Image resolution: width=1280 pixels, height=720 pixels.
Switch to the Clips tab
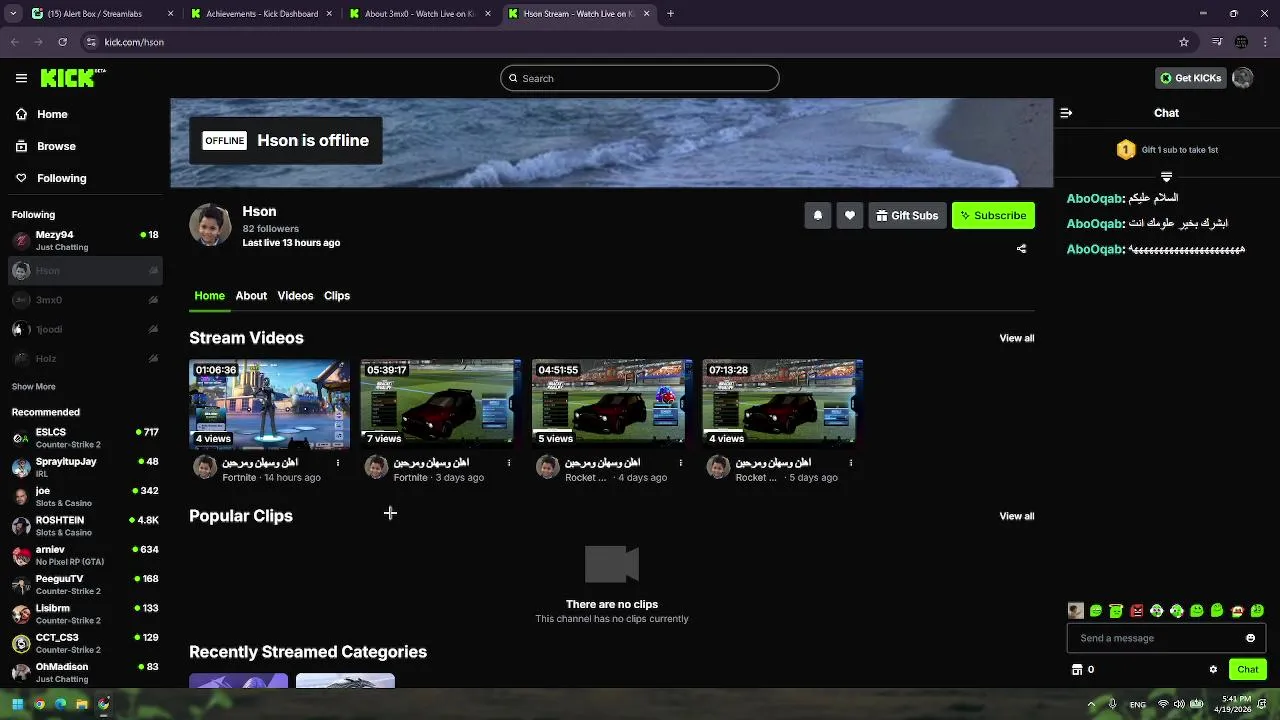[x=337, y=296]
